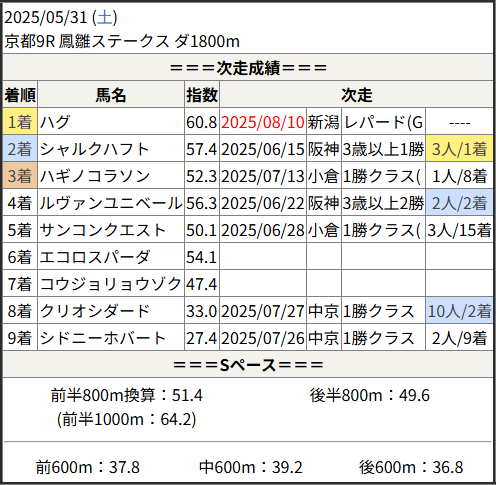Viewport: 496px width, 485px height.
Task: Click the 着順 column header
Action: (20, 95)
